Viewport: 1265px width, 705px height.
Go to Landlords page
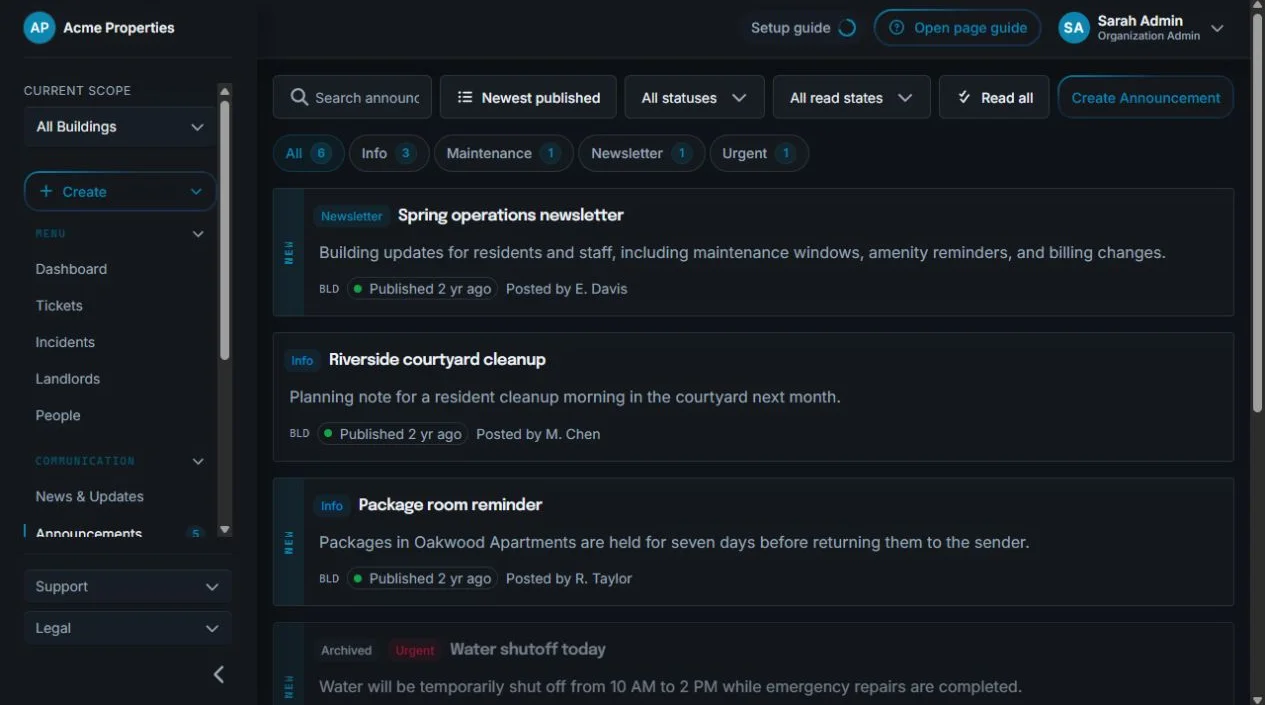[x=68, y=379]
